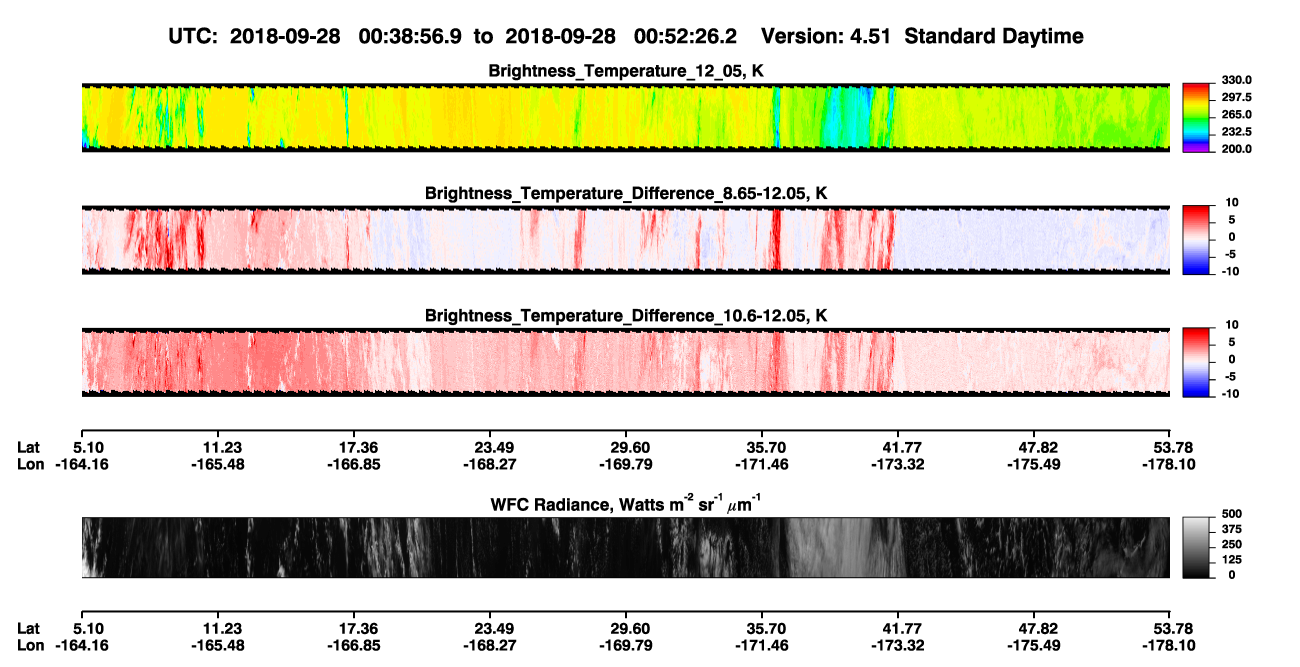This screenshot has height=667, width=1300.
Task: Click the 330.0 colorbar tick label
Action: (x=1237, y=80)
